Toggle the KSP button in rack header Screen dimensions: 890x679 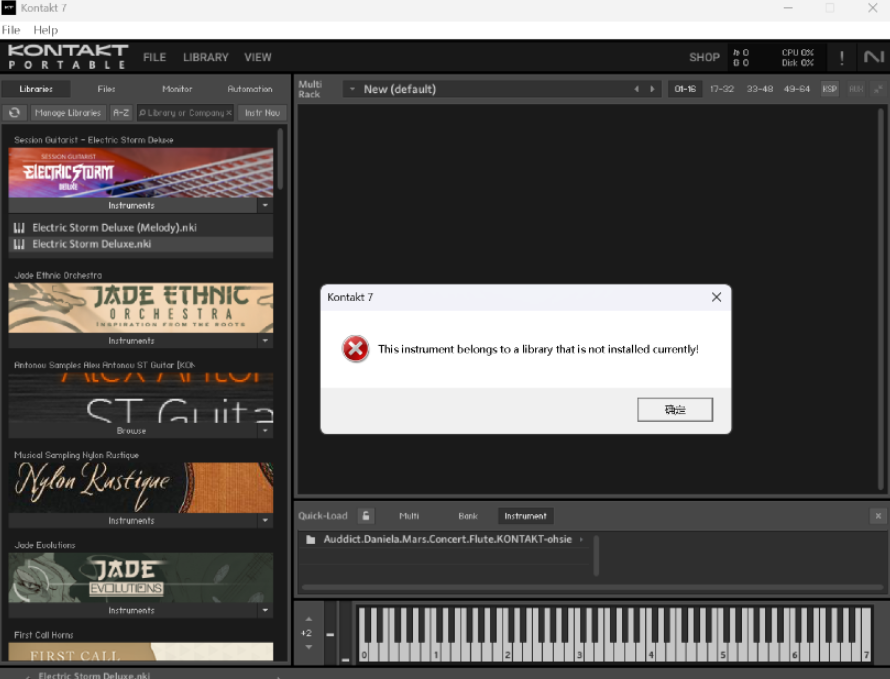coord(829,89)
